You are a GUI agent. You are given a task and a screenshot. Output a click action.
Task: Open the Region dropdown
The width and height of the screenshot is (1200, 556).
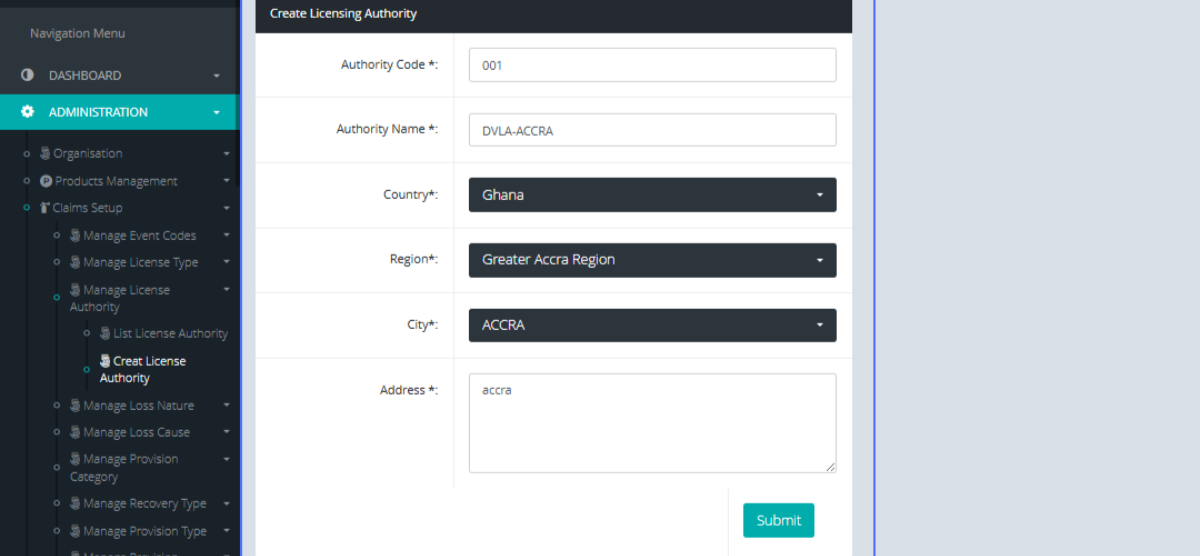[652, 260]
